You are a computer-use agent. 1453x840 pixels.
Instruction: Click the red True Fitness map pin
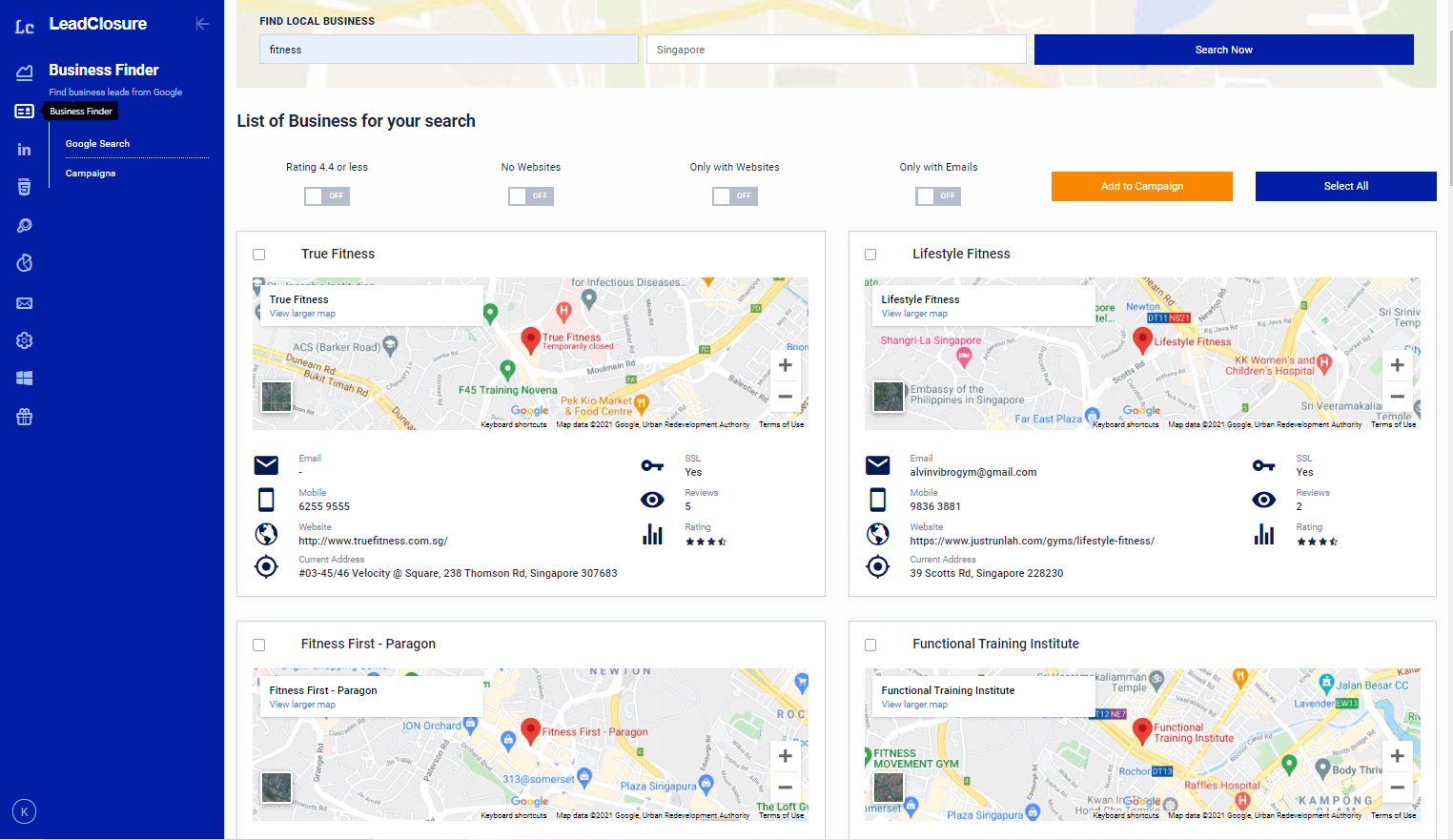click(x=531, y=339)
